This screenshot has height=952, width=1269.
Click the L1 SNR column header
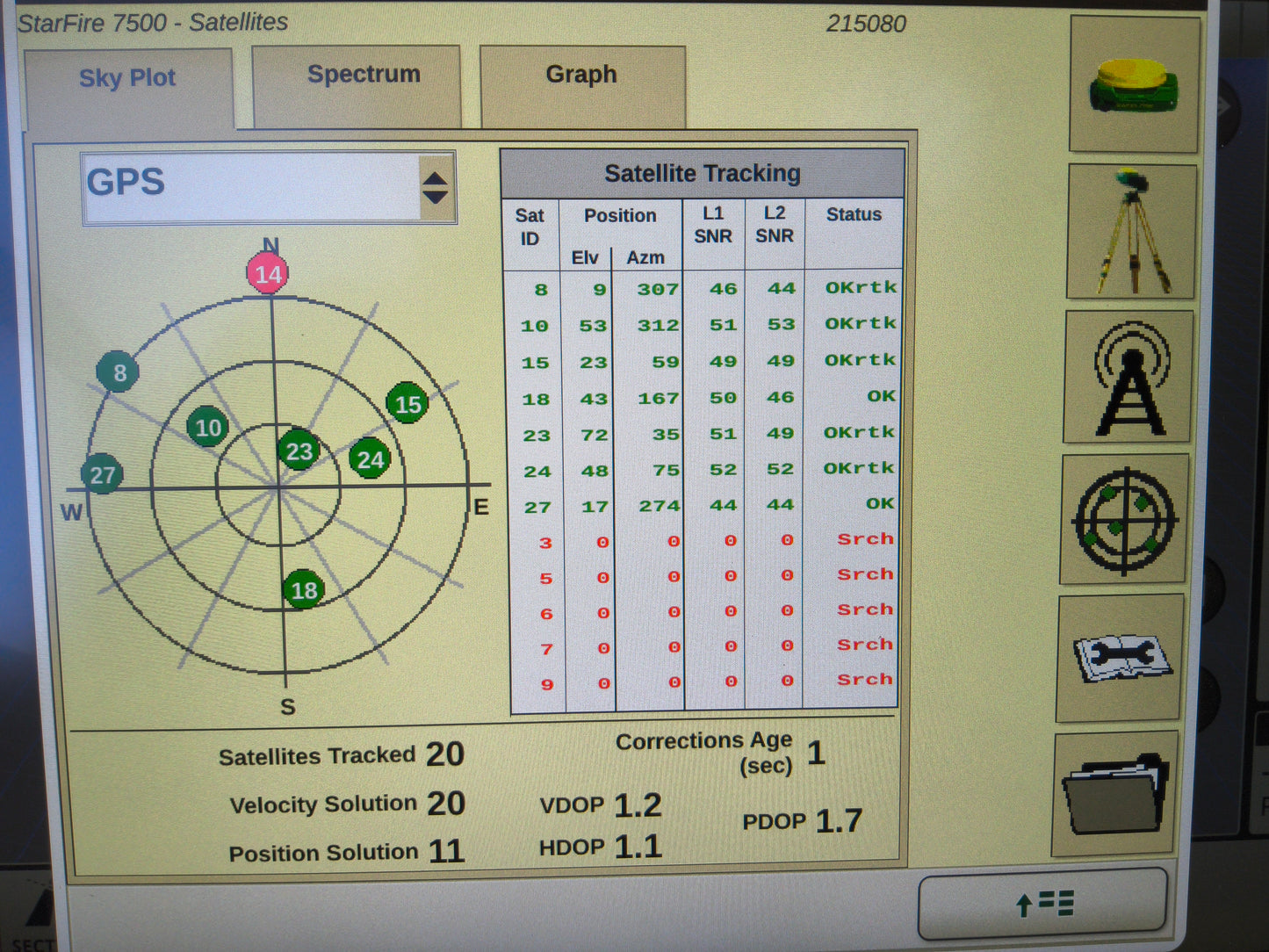713,225
